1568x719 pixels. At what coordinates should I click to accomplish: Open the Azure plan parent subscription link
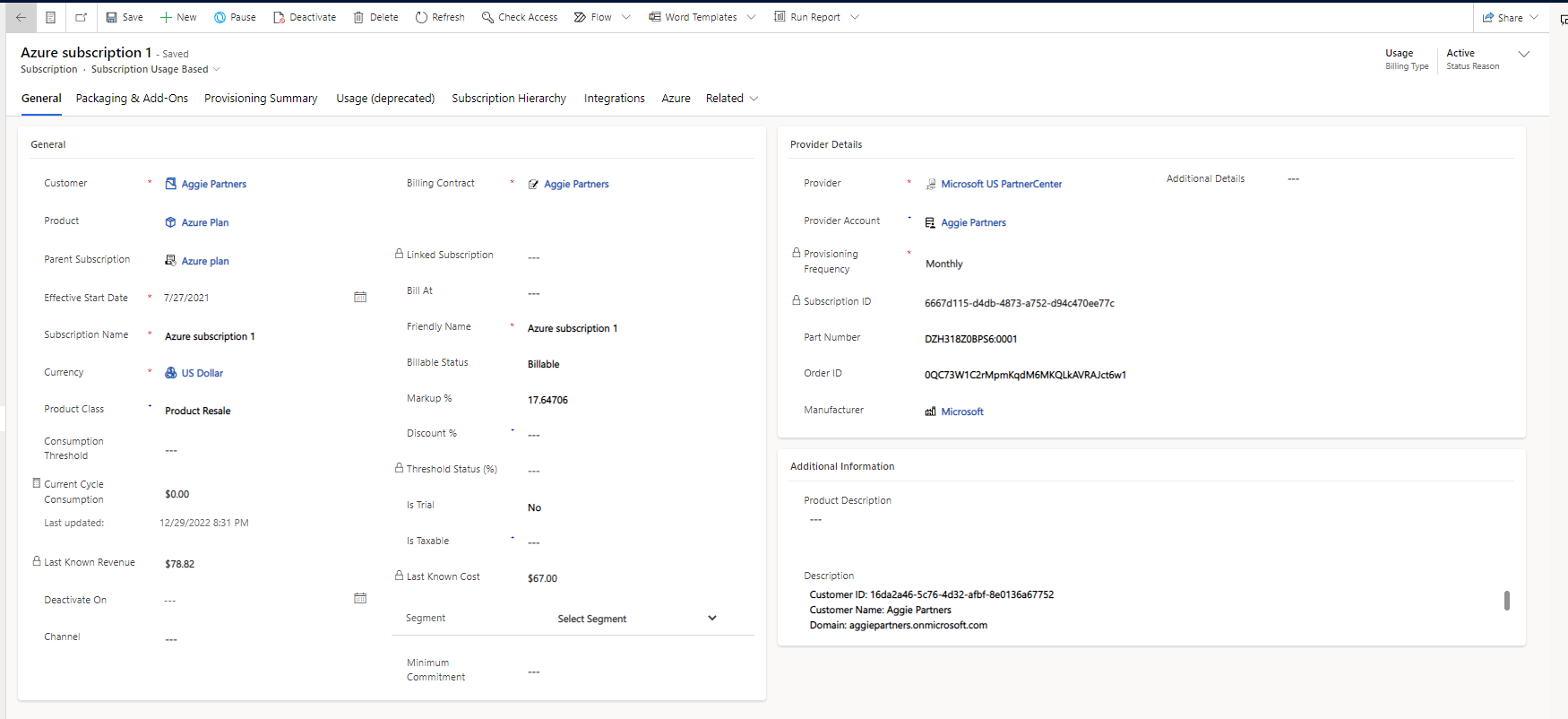click(x=205, y=261)
